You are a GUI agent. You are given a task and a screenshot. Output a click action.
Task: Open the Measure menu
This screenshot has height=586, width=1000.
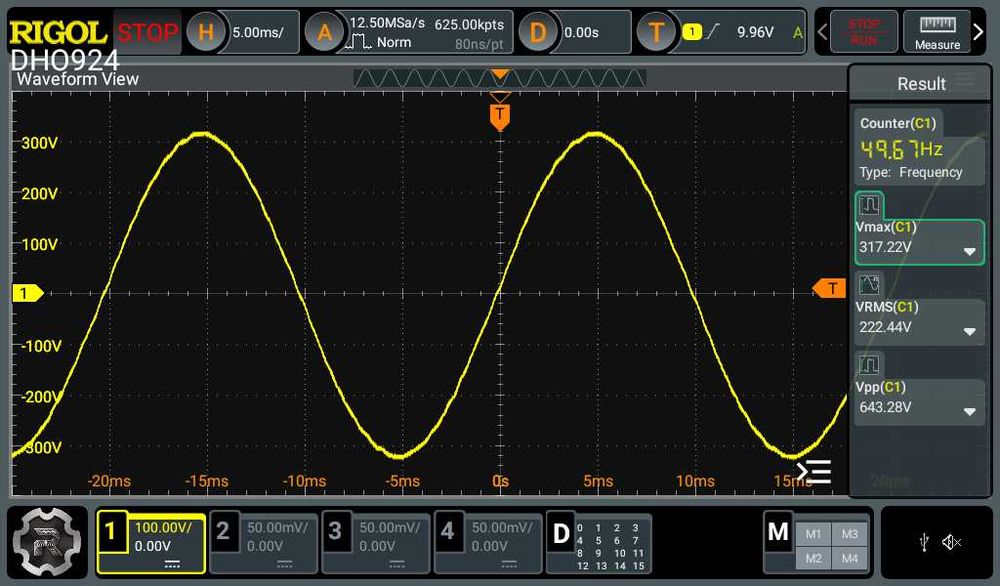[x=937, y=32]
